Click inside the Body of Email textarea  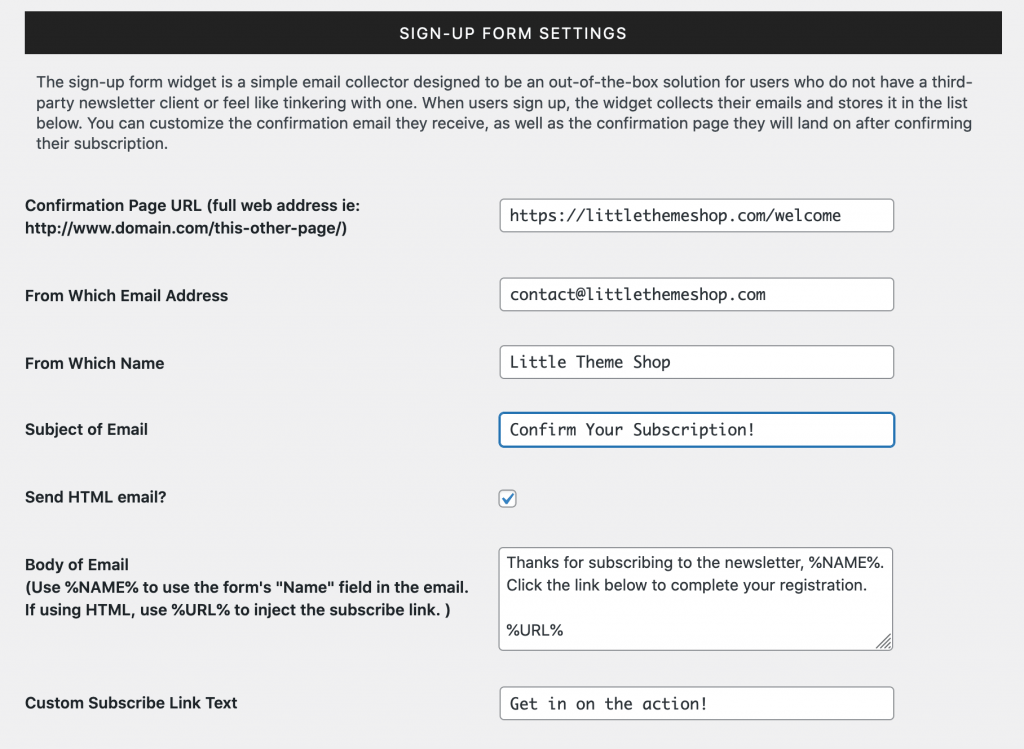696,599
